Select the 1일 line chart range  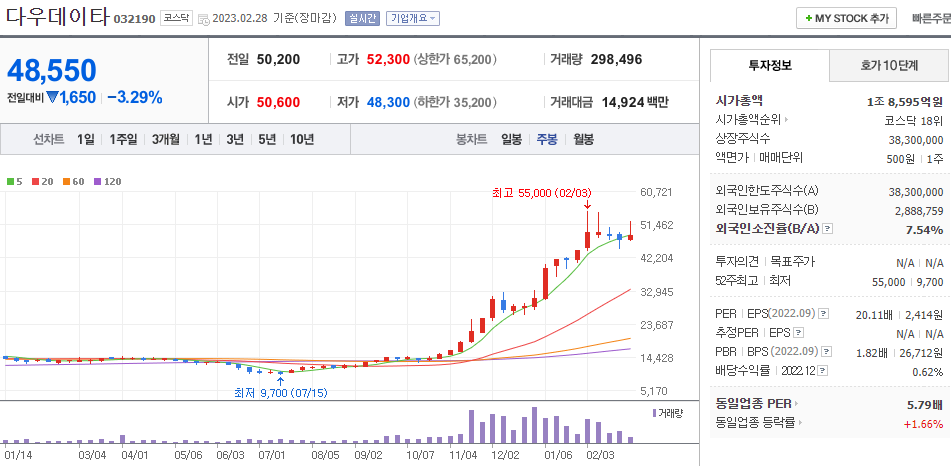(x=86, y=139)
